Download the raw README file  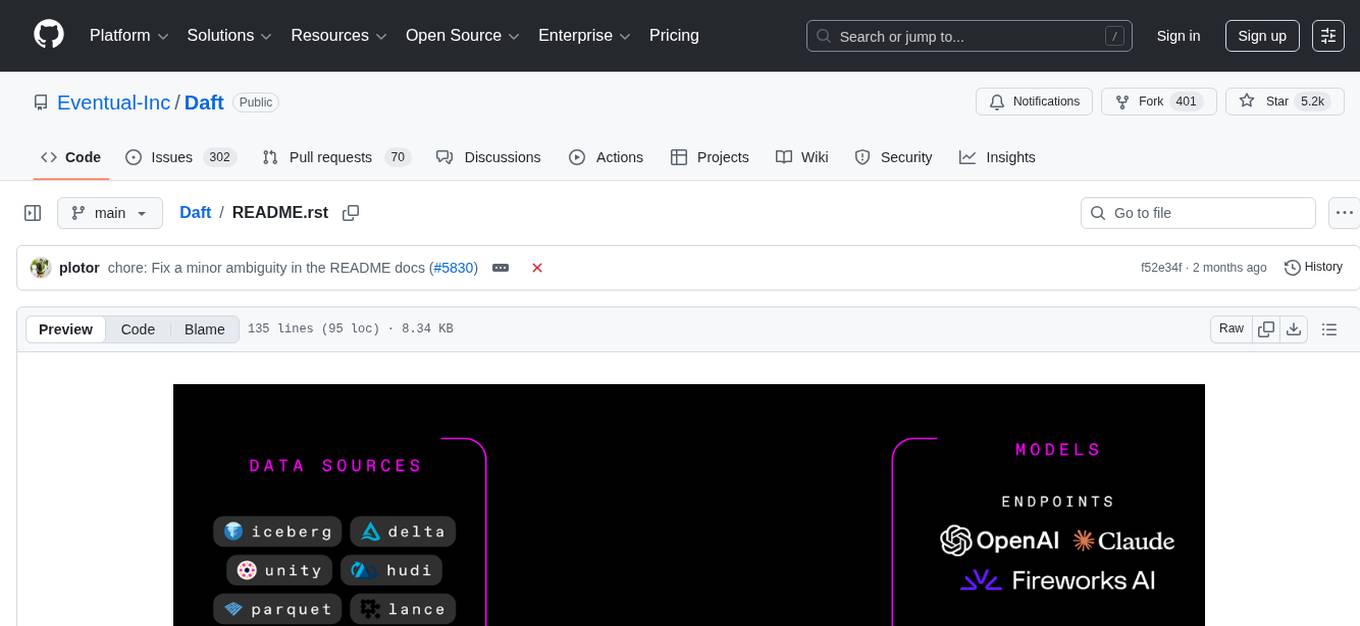pyautogui.click(x=1293, y=329)
